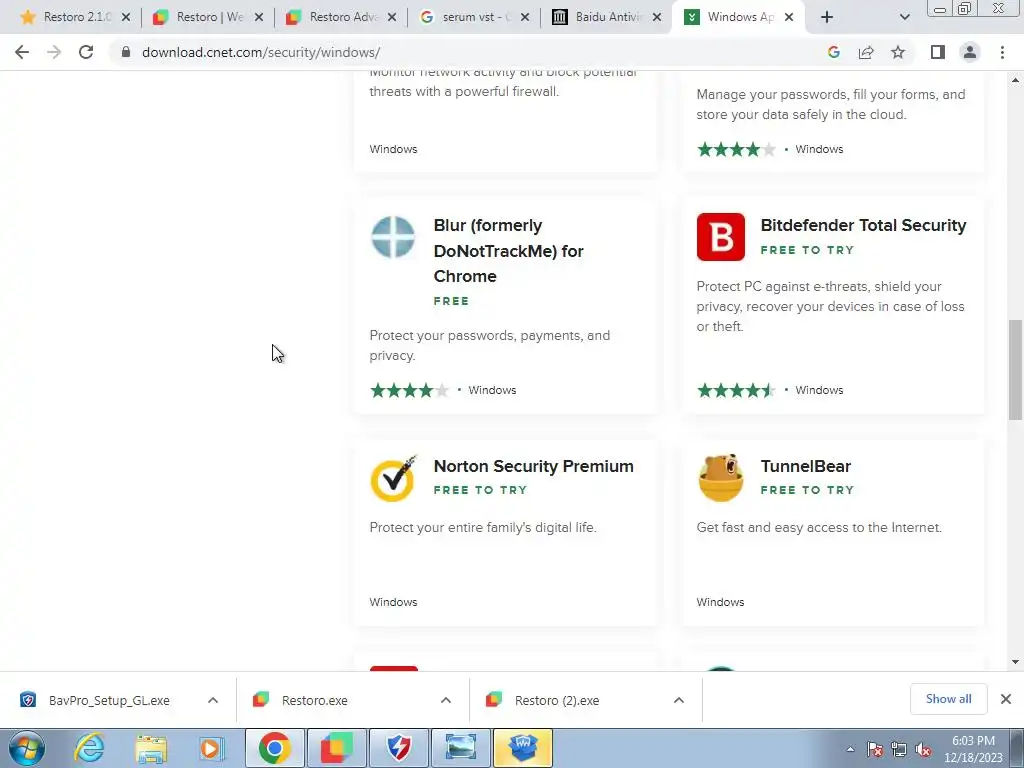Click 'Get fast and easy access to the Internet.'
The width and height of the screenshot is (1024, 768).
(819, 528)
